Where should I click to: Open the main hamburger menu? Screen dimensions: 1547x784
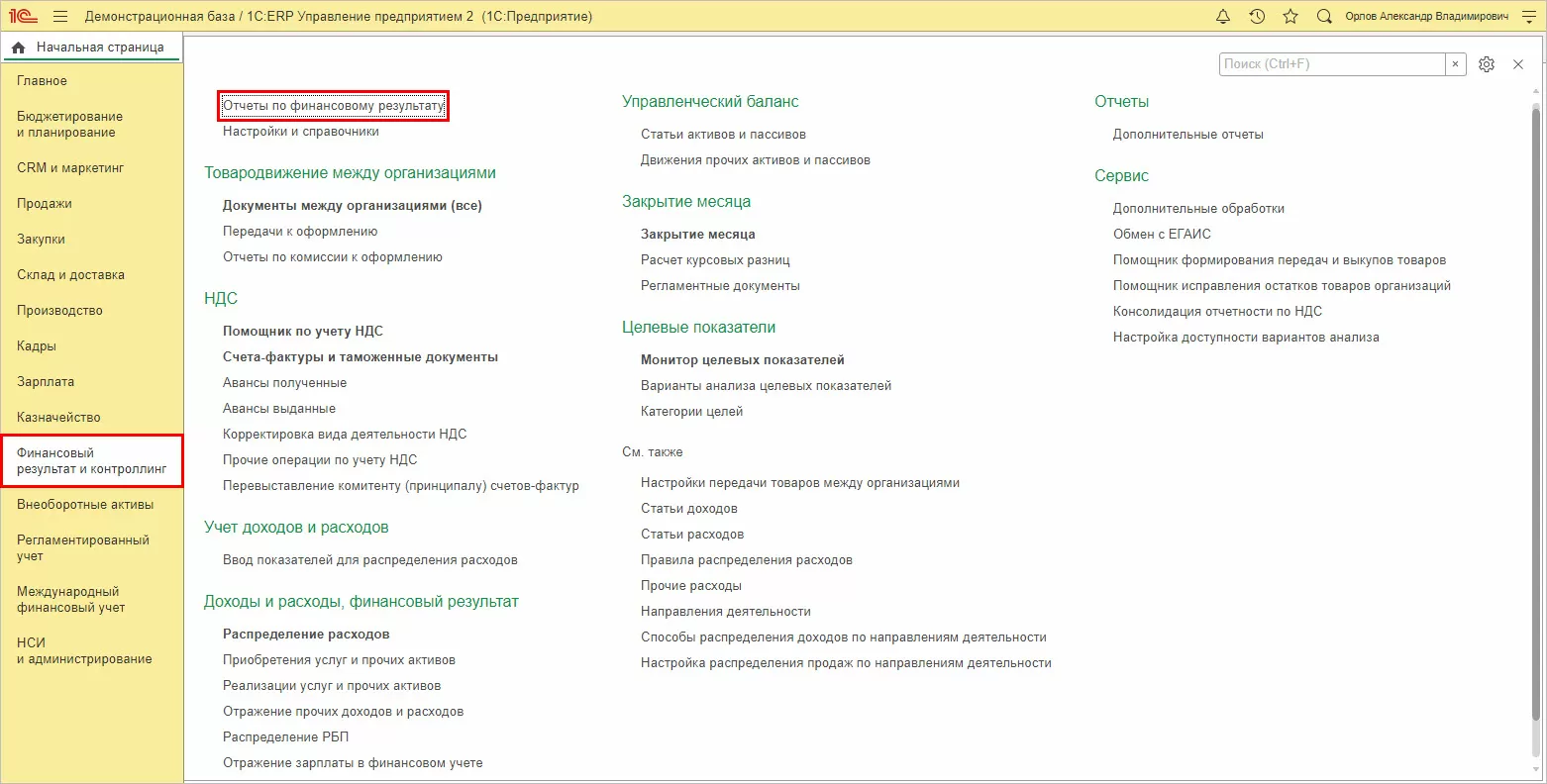click(60, 16)
